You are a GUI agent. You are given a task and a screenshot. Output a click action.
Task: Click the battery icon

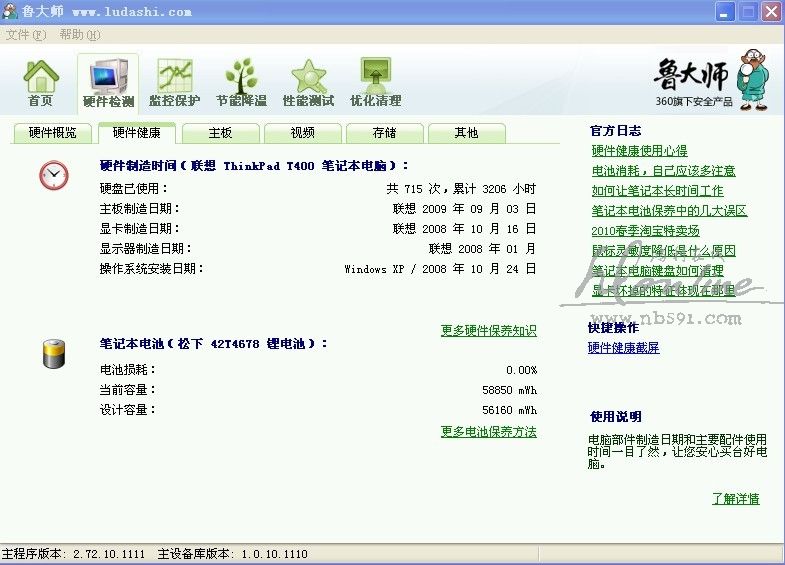click(54, 354)
